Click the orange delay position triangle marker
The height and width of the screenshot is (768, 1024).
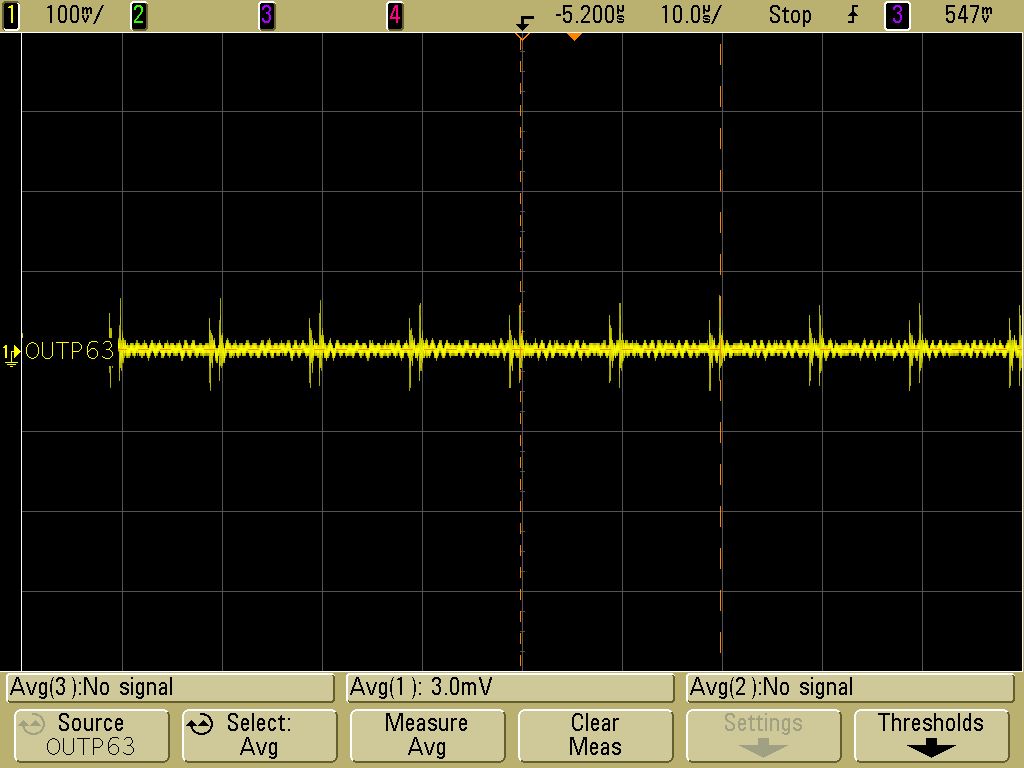[574, 37]
